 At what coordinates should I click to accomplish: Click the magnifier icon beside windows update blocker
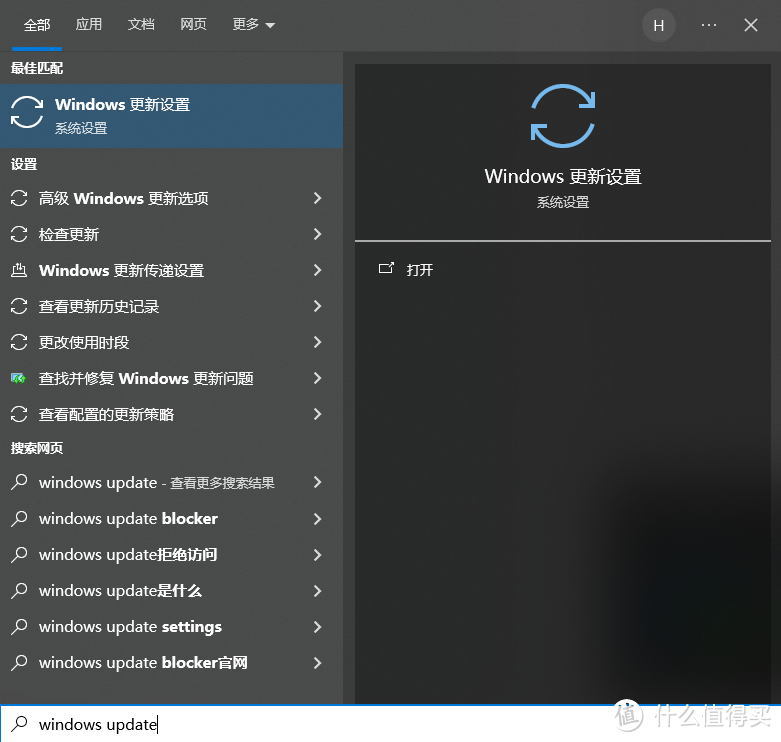[19, 518]
